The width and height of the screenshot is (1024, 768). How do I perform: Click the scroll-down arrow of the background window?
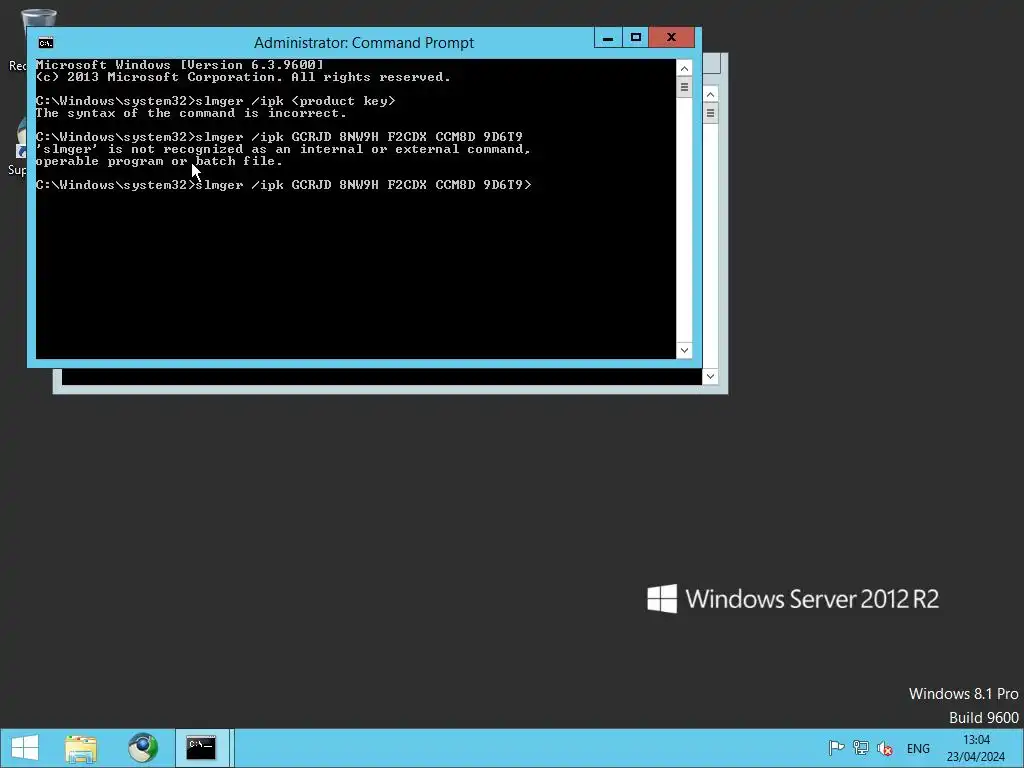coord(711,376)
